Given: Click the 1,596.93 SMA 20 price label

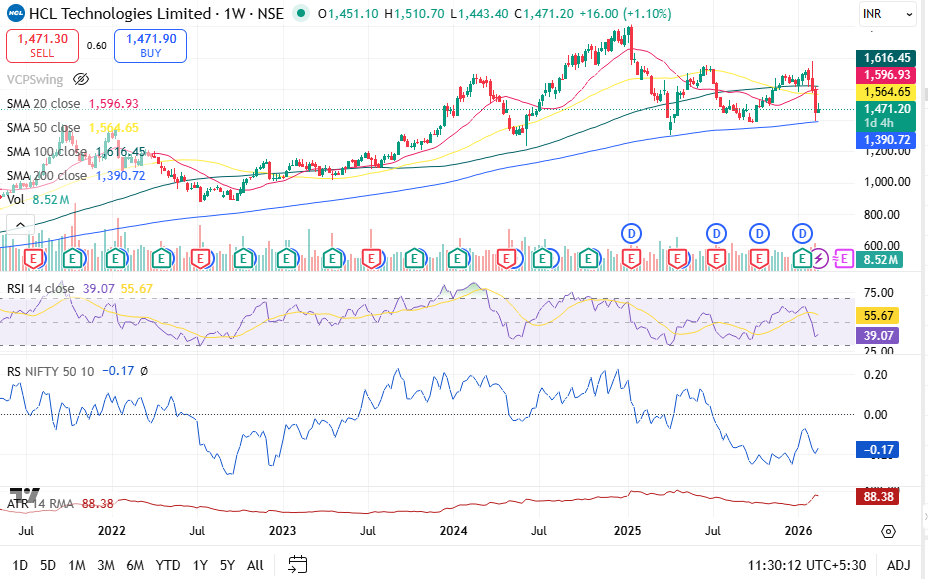Looking at the screenshot, I should [x=886, y=75].
